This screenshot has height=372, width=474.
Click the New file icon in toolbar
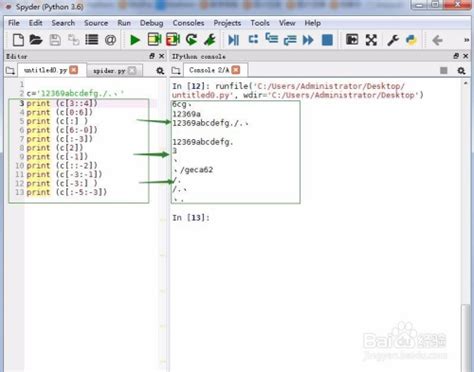[x=18, y=40]
